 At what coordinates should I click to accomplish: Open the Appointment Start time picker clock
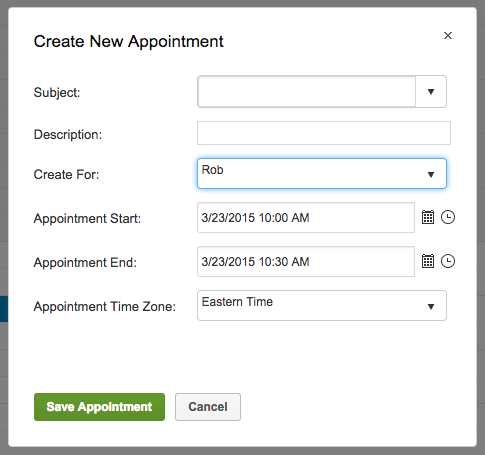448,217
